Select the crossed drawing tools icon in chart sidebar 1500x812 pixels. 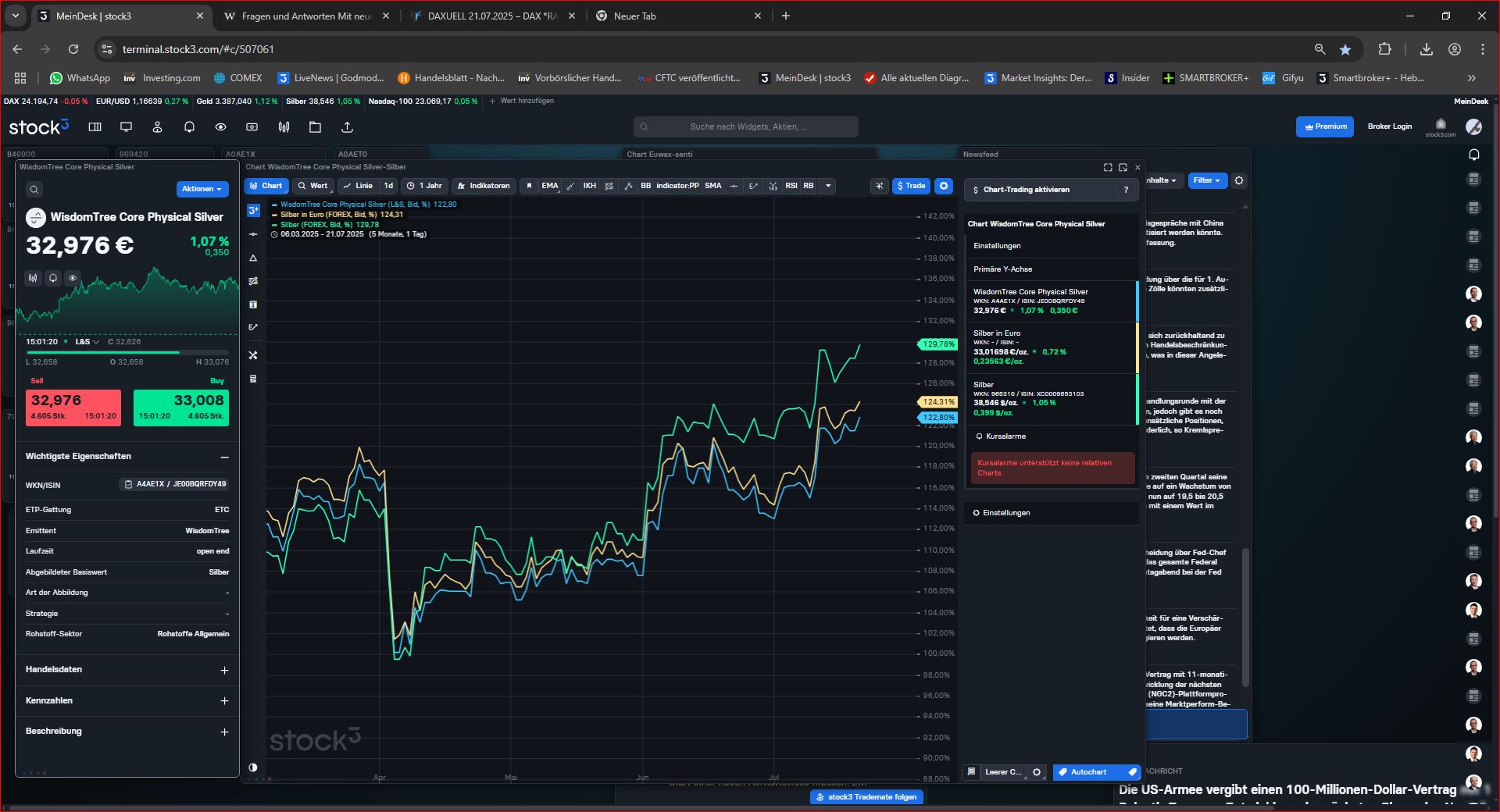tap(253, 355)
